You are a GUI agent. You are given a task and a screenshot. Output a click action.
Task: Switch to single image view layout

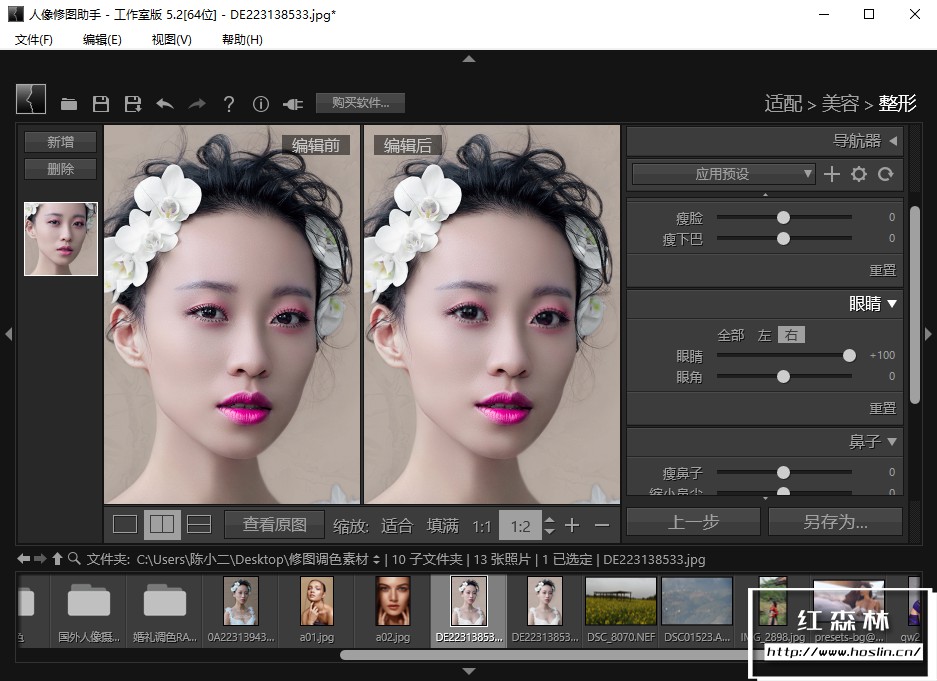[x=125, y=524]
